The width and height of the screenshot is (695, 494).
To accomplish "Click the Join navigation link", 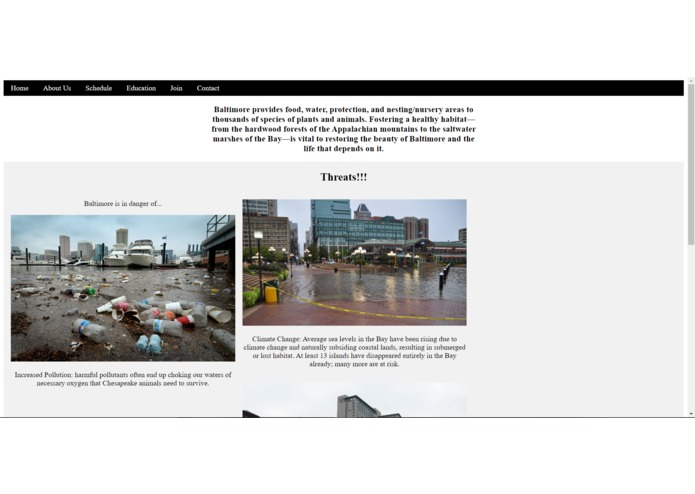I will pos(176,88).
